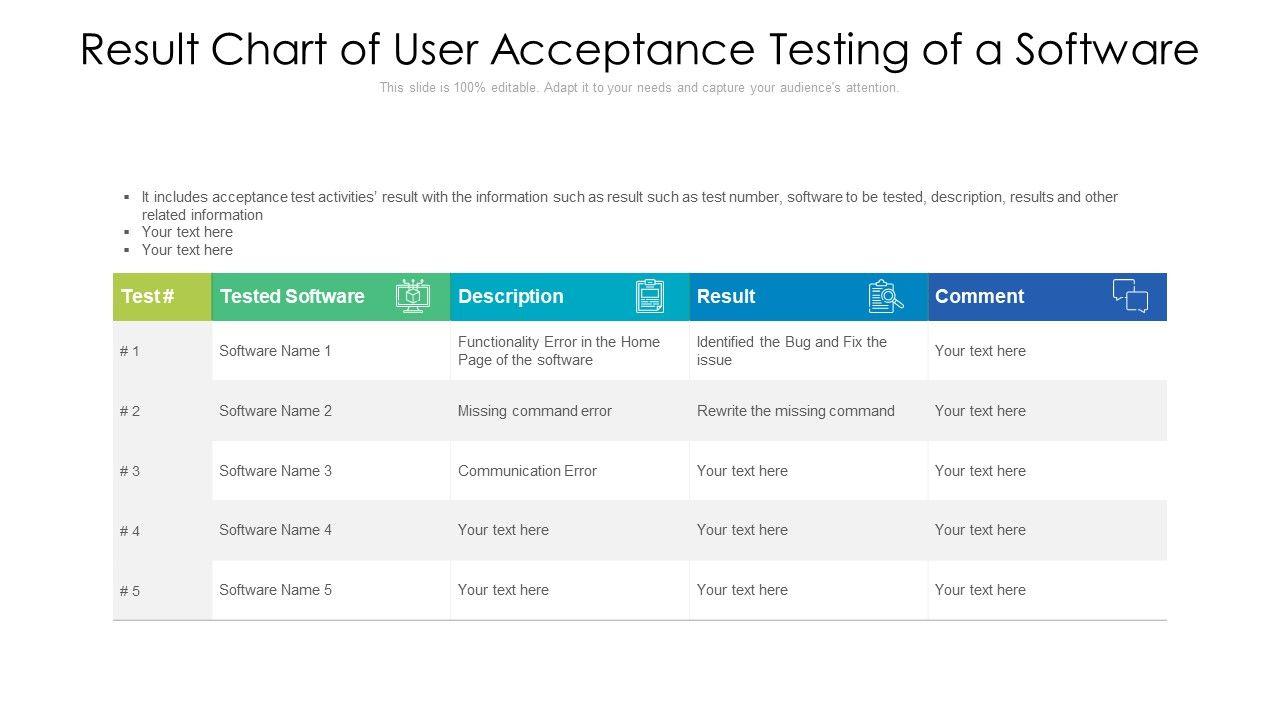Click the clipboard icon in Description header

click(x=650, y=296)
